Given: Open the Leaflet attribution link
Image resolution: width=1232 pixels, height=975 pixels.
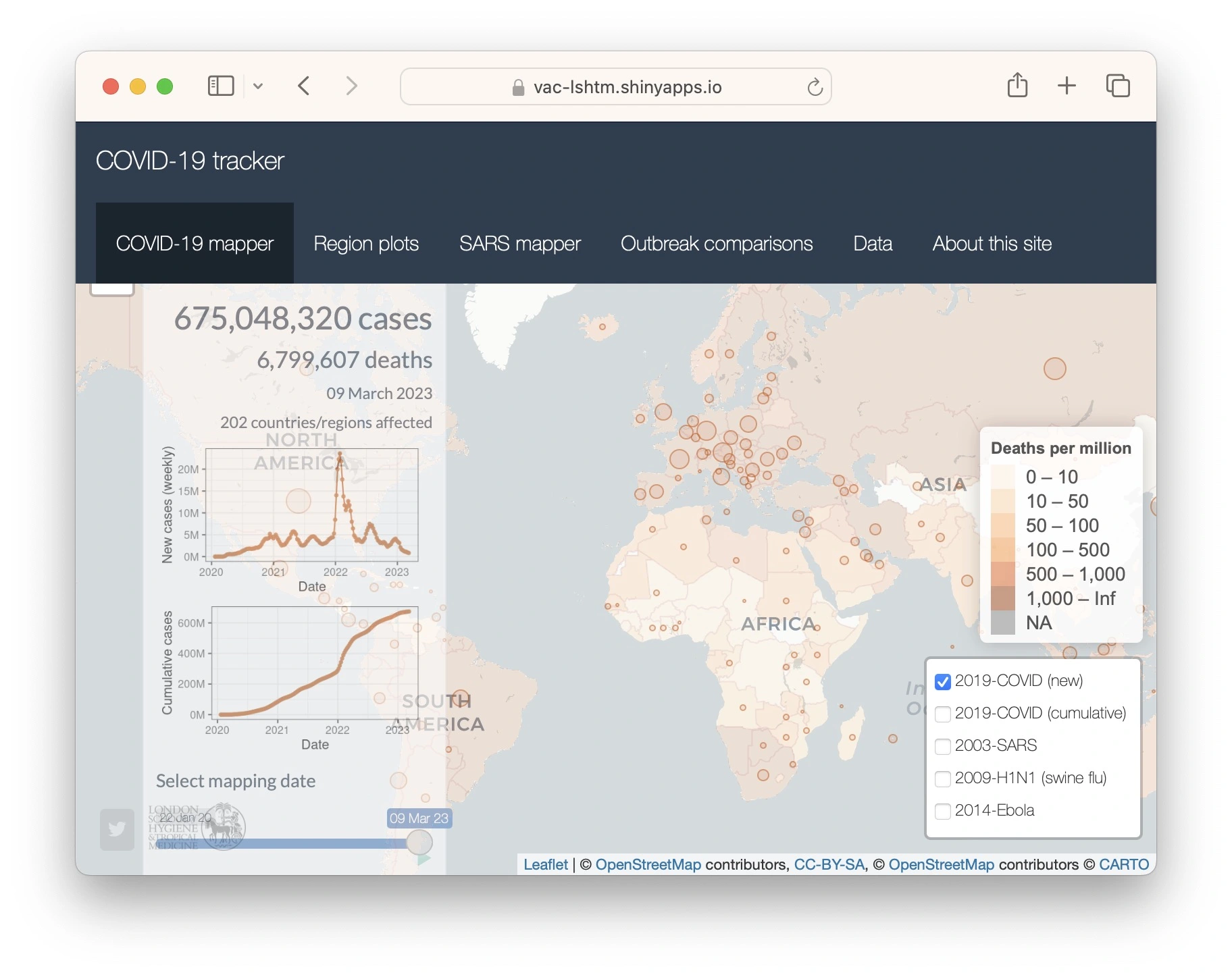Looking at the screenshot, I should 546,864.
